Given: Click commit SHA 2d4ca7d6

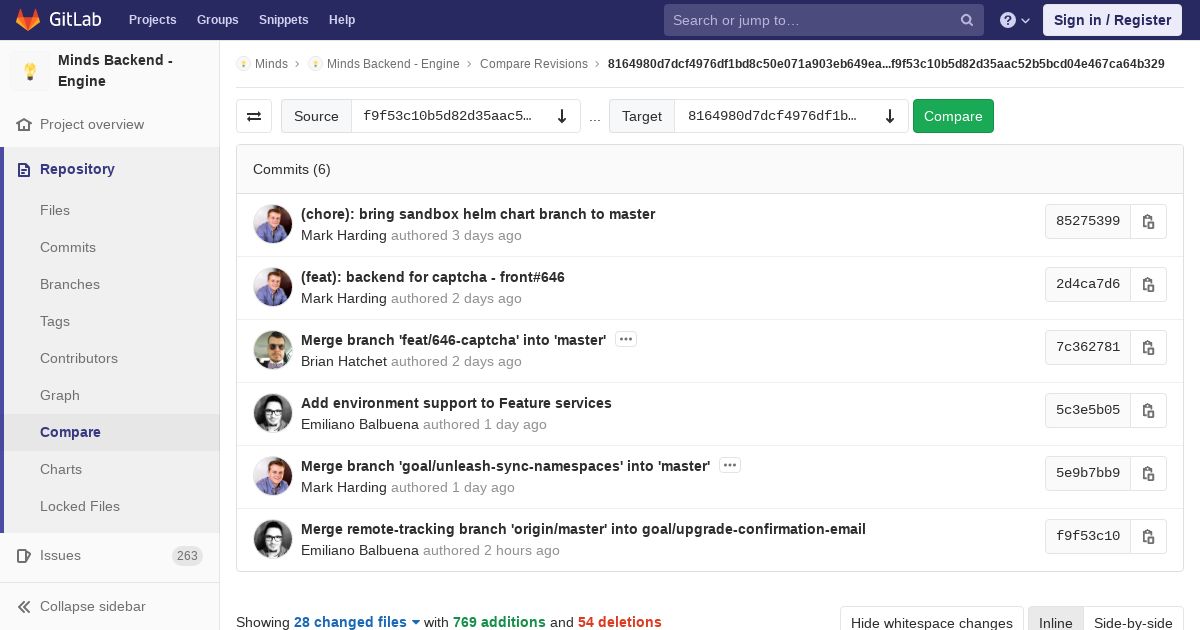Looking at the screenshot, I should (1088, 284).
